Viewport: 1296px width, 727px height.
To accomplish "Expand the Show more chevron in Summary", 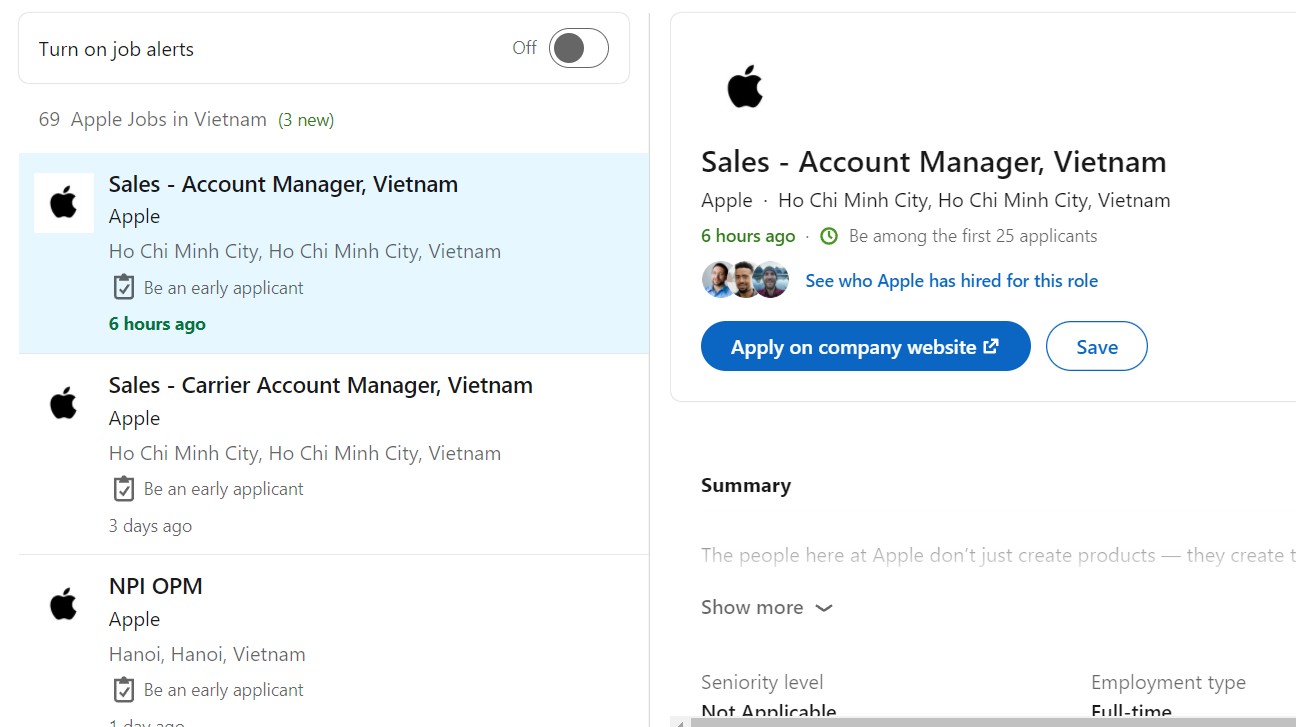I will point(824,608).
